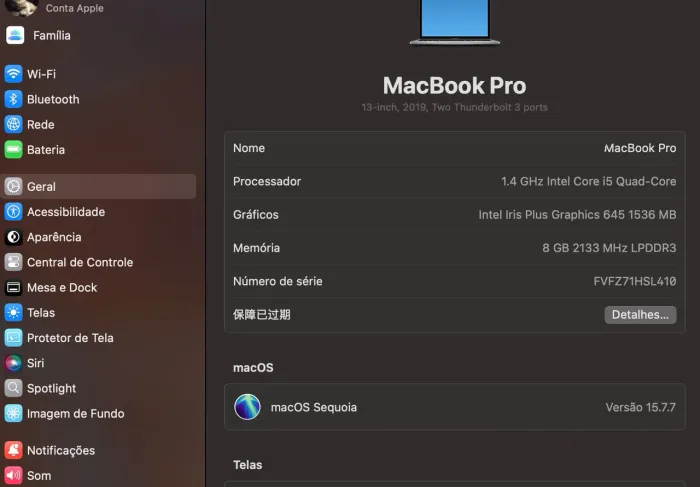Click 'Versão 15.7.7' text

[x=641, y=407]
